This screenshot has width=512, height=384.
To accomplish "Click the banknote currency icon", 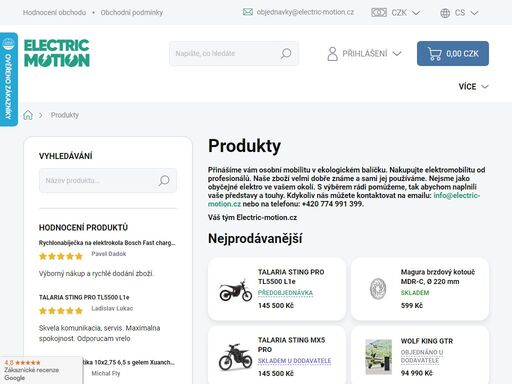I will (379, 13).
